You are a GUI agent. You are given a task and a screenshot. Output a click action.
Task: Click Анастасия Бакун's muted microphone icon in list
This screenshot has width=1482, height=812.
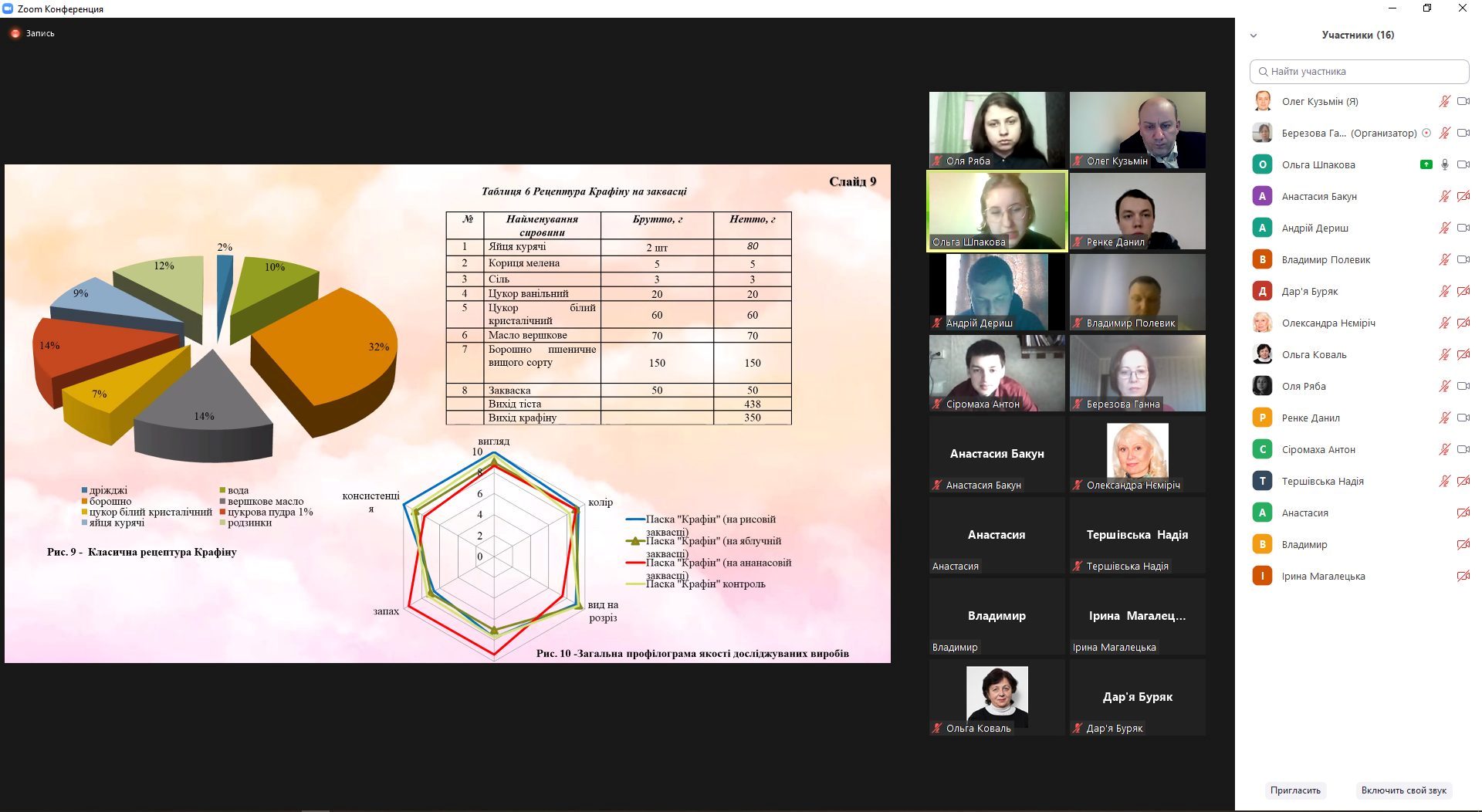1444,196
